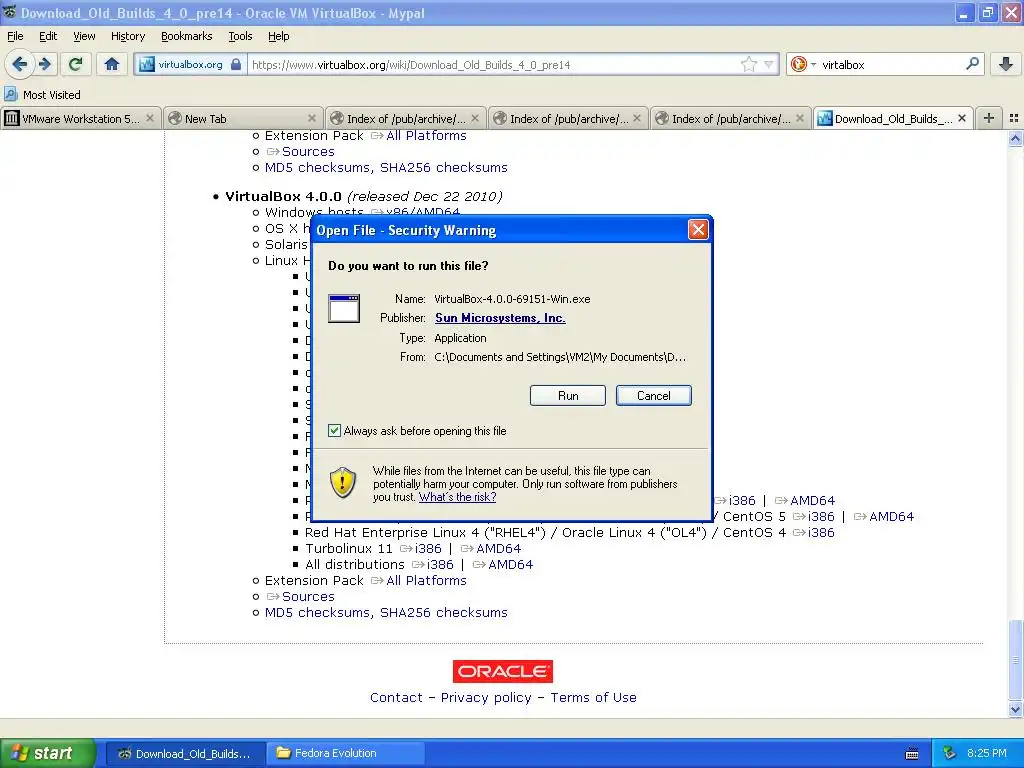Click the yellow shield warning icon
The width and height of the screenshot is (1024, 768).
pyautogui.click(x=342, y=483)
